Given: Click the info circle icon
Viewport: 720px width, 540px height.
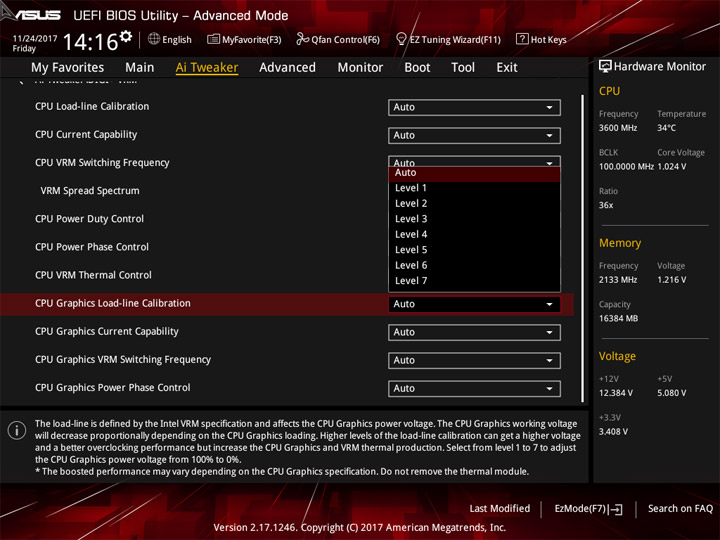Looking at the screenshot, I should 17,430.
